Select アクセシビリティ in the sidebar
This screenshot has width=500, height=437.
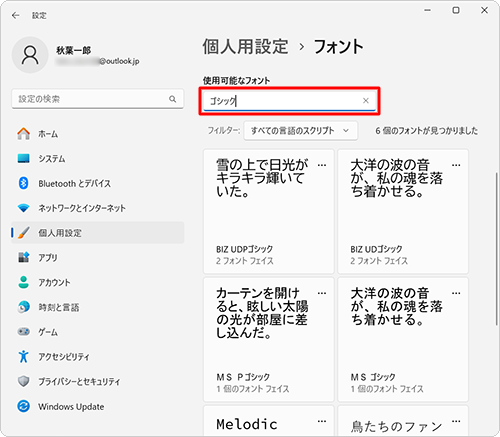(98, 356)
